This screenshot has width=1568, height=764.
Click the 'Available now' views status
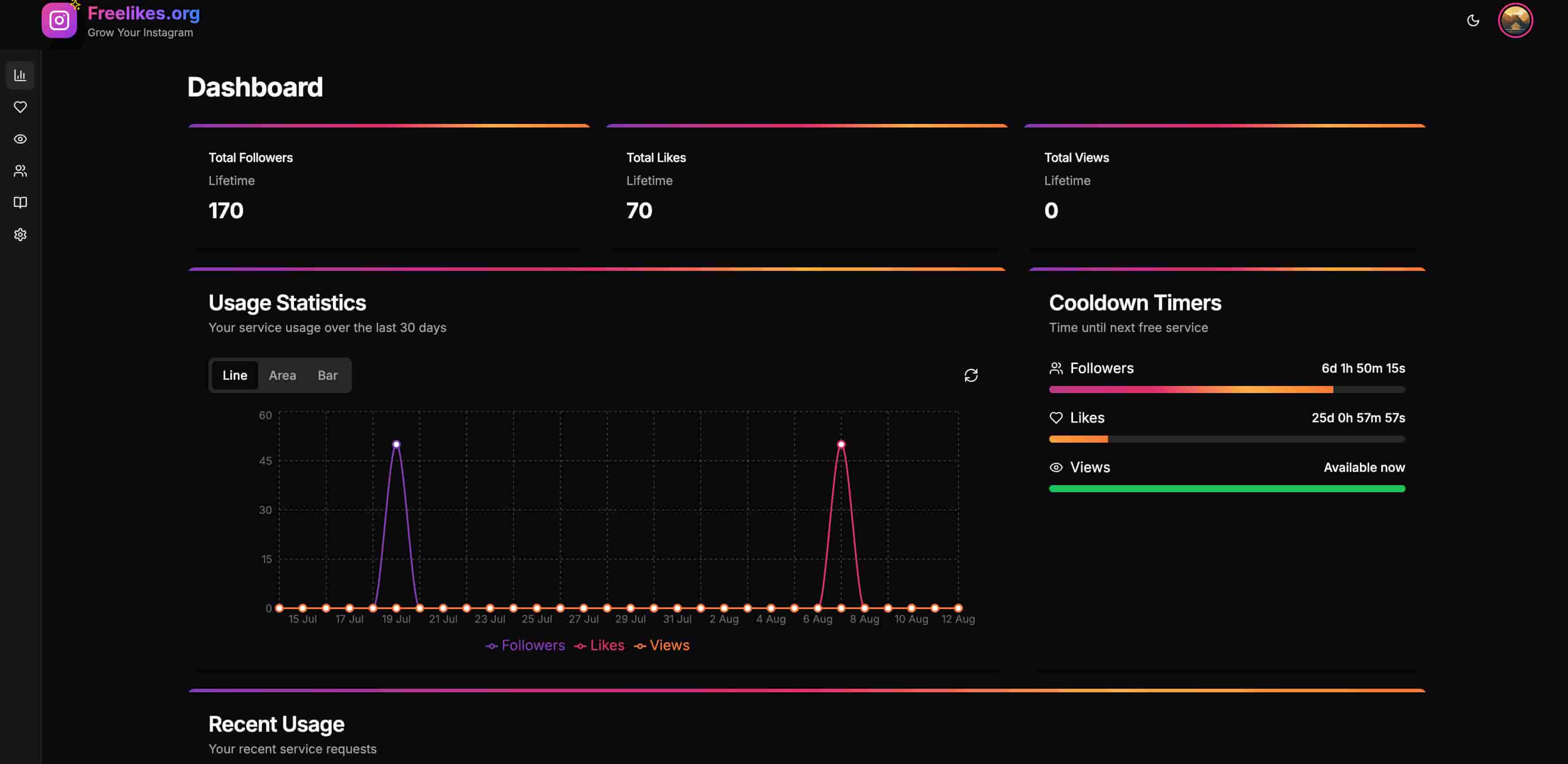[1364, 467]
